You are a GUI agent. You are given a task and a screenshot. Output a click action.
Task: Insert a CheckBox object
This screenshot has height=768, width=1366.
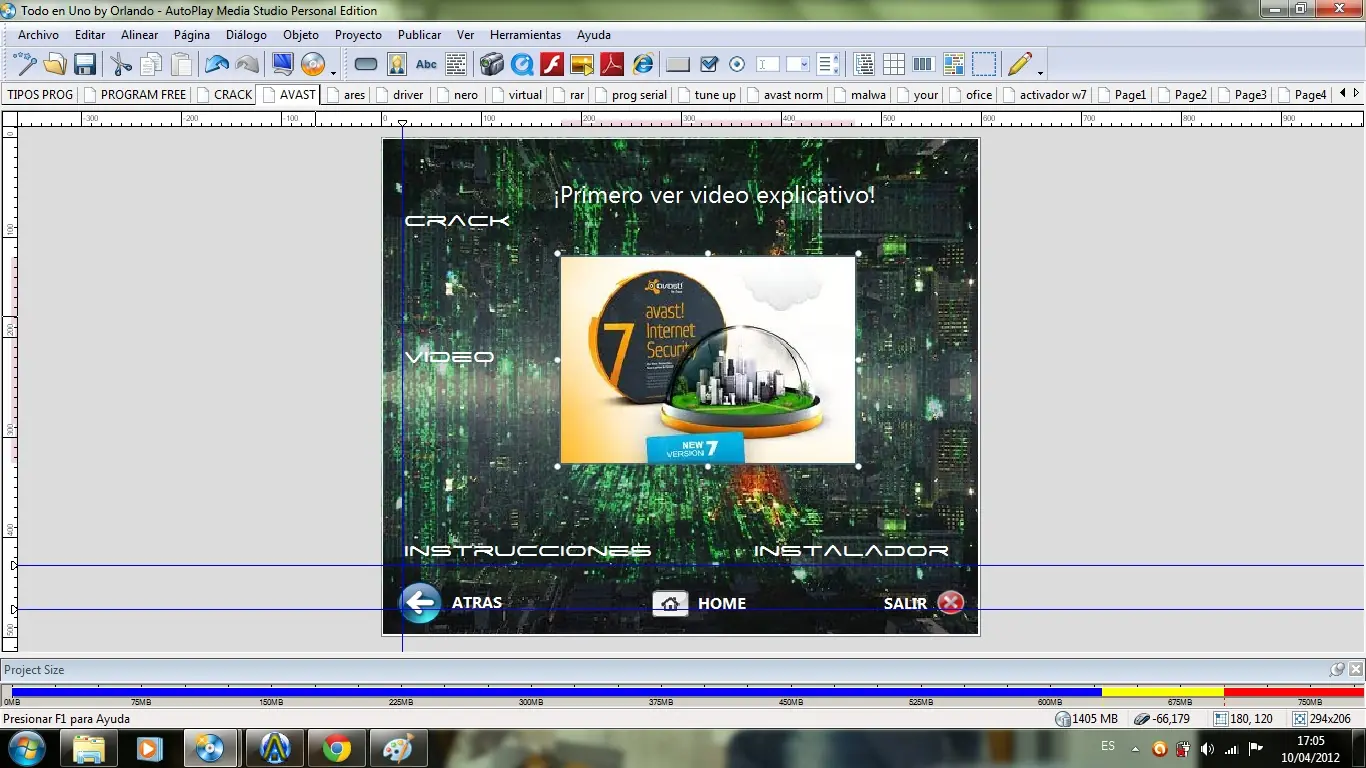click(x=709, y=65)
